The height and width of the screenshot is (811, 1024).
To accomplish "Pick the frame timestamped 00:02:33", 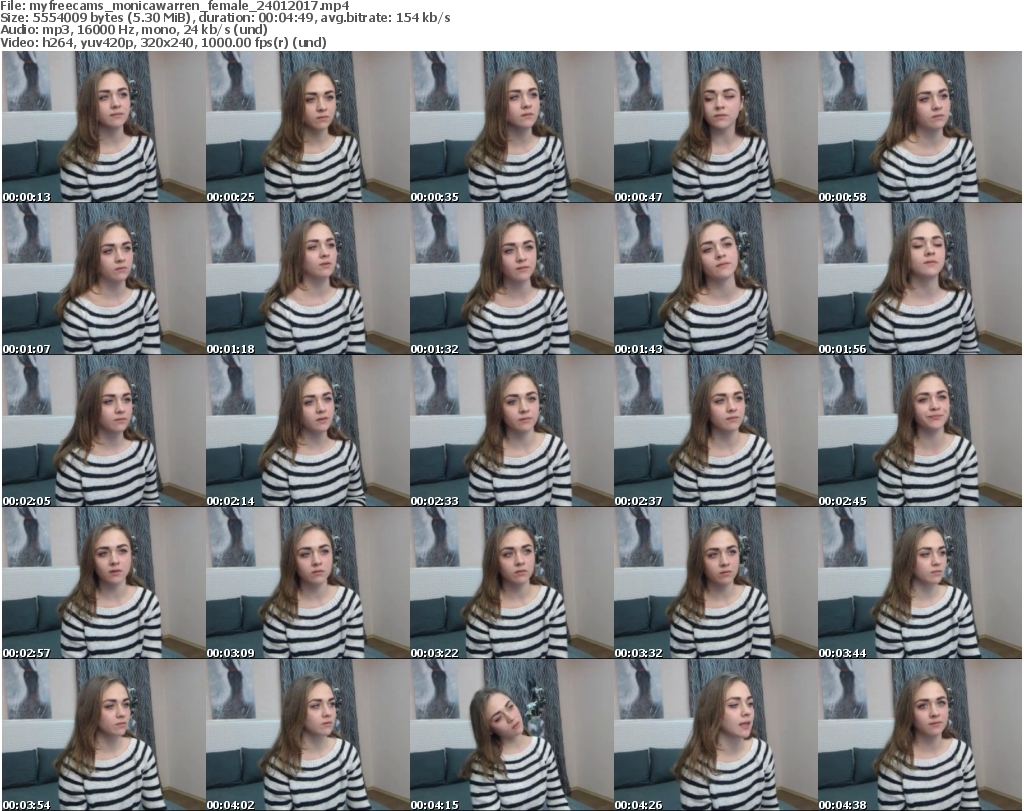I will (x=511, y=431).
